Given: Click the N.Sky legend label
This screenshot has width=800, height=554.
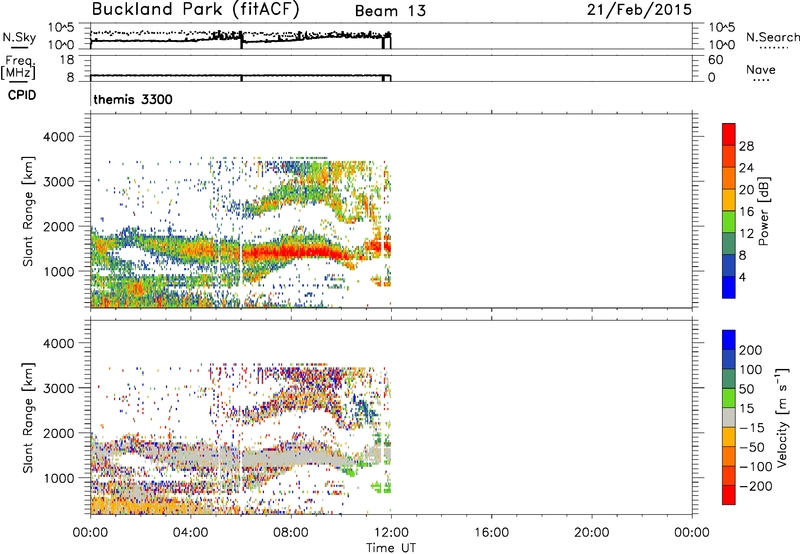Looking at the screenshot, I should click(x=19, y=37).
